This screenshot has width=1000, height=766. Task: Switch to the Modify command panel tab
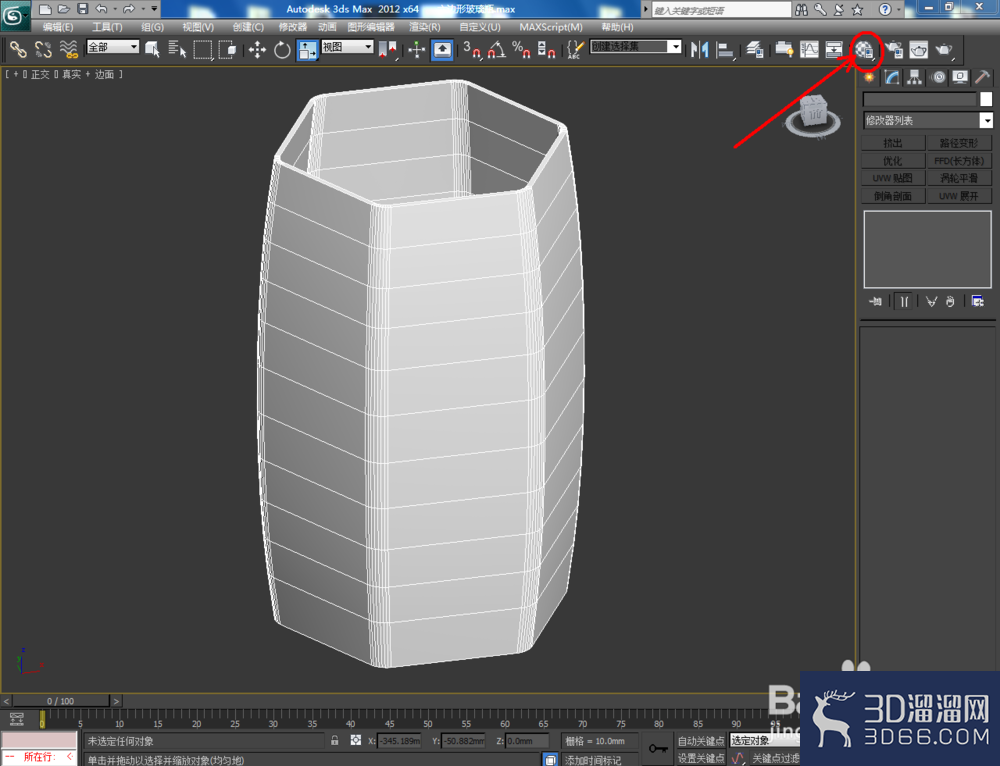coord(892,77)
